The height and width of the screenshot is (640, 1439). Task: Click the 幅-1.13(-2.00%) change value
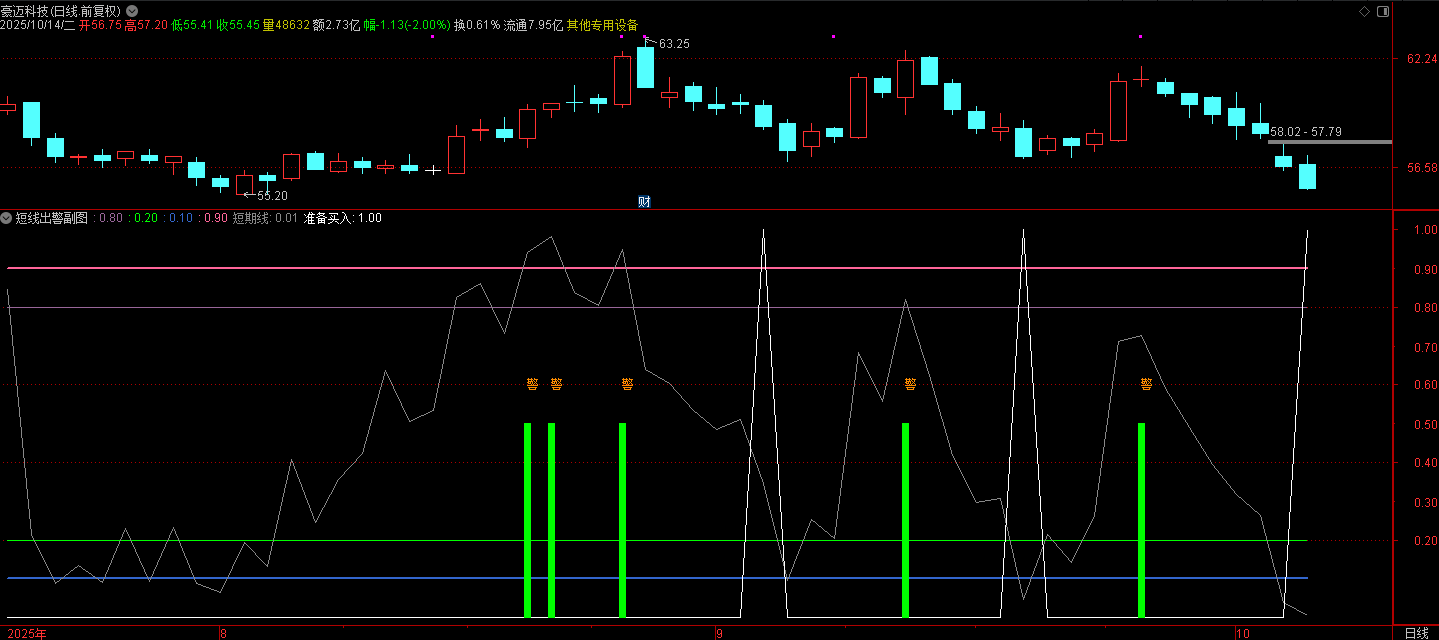(406, 25)
